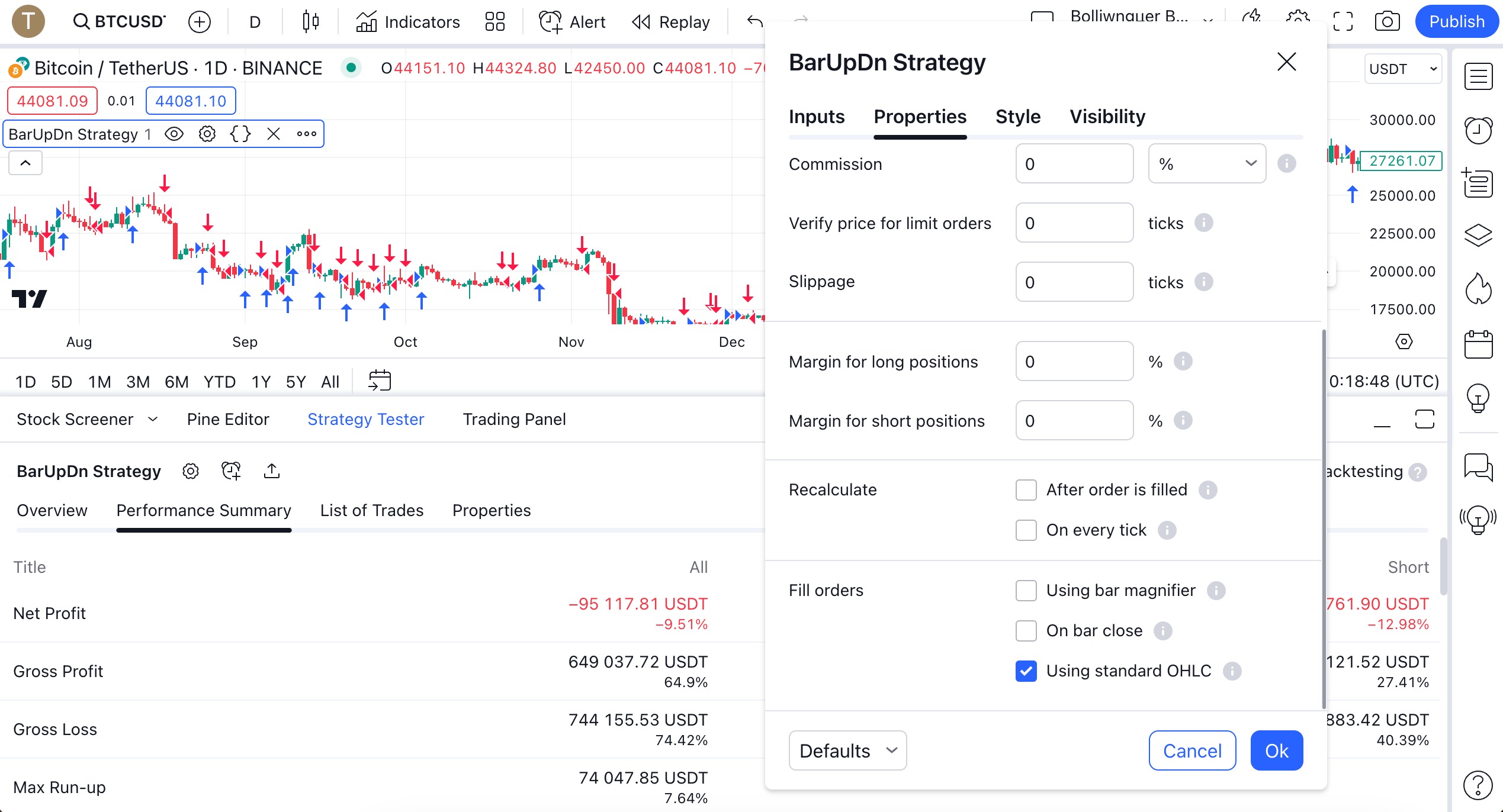Select the Overview tab
This screenshot has width=1503, height=812.
click(52, 510)
